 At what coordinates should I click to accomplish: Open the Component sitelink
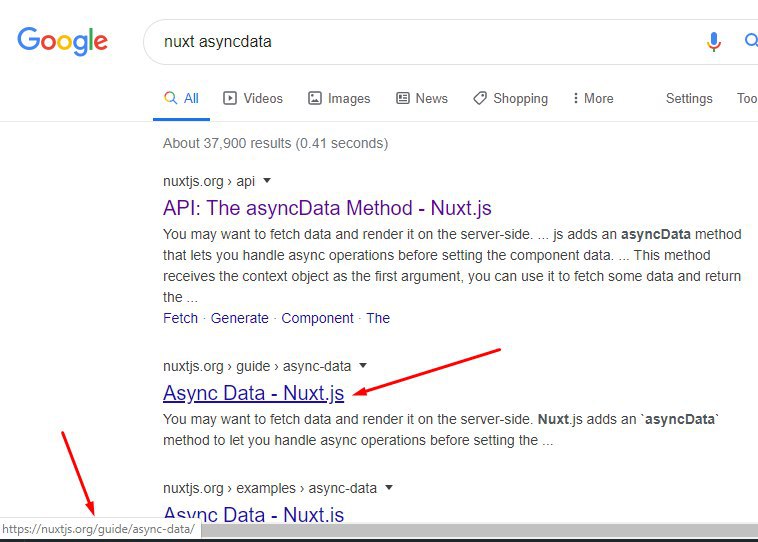(318, 318)
